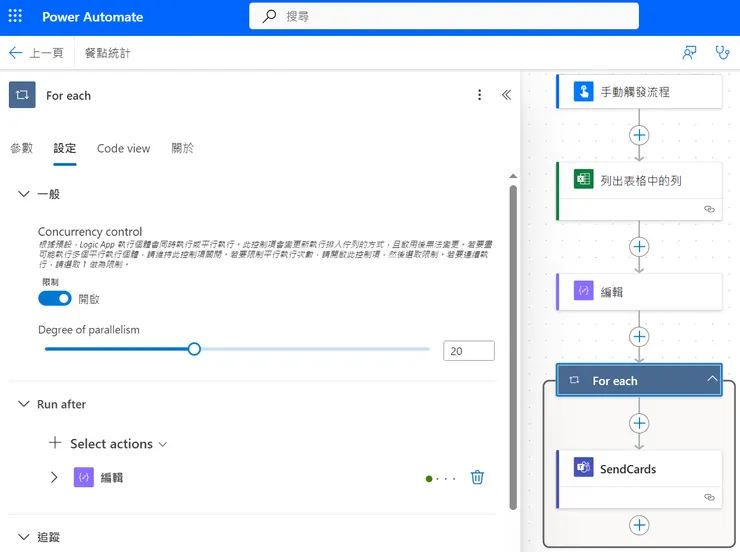Click the Excel icon on 列出表格中的列
The width and height of the screenshot is (740, 552).
coord(583,179)
